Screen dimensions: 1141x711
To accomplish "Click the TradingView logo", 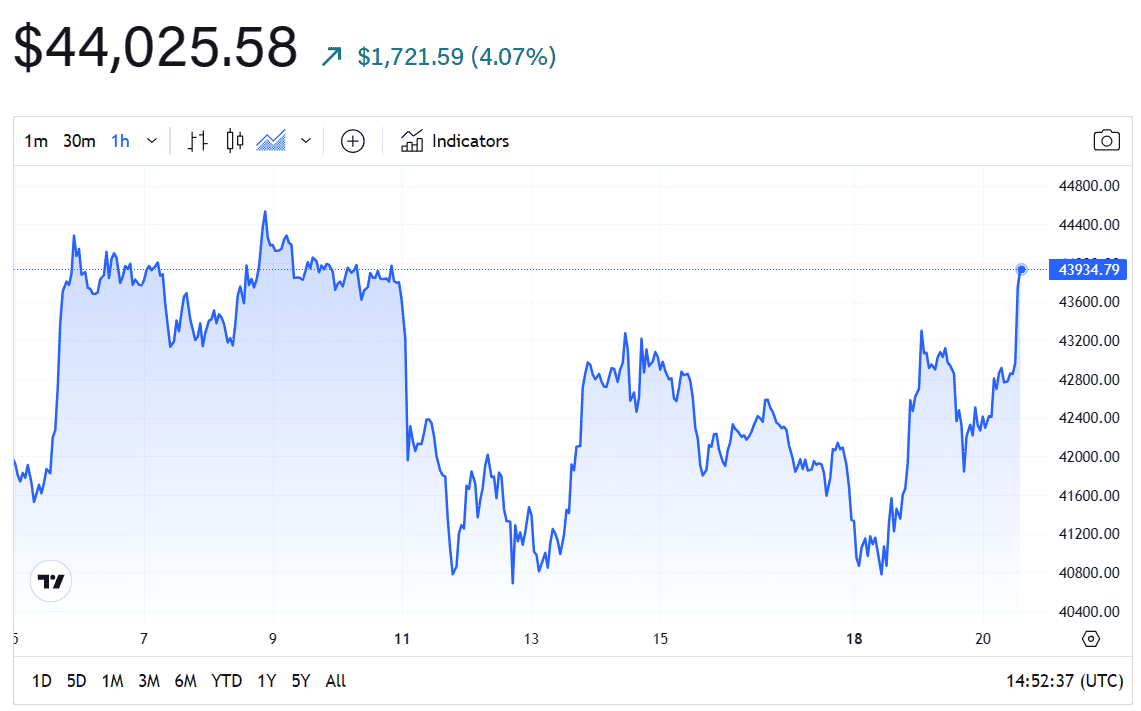I will pyautogui.click(x=49, y=581).
